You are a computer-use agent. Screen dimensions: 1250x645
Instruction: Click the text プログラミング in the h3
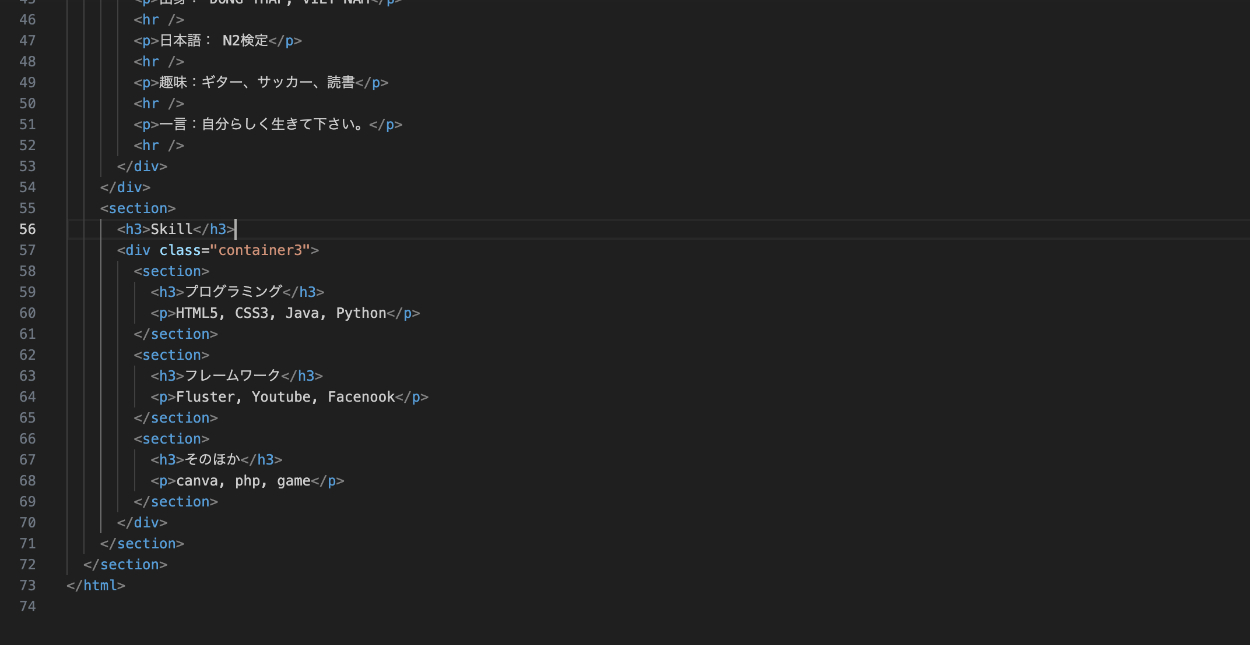[233, 292]
